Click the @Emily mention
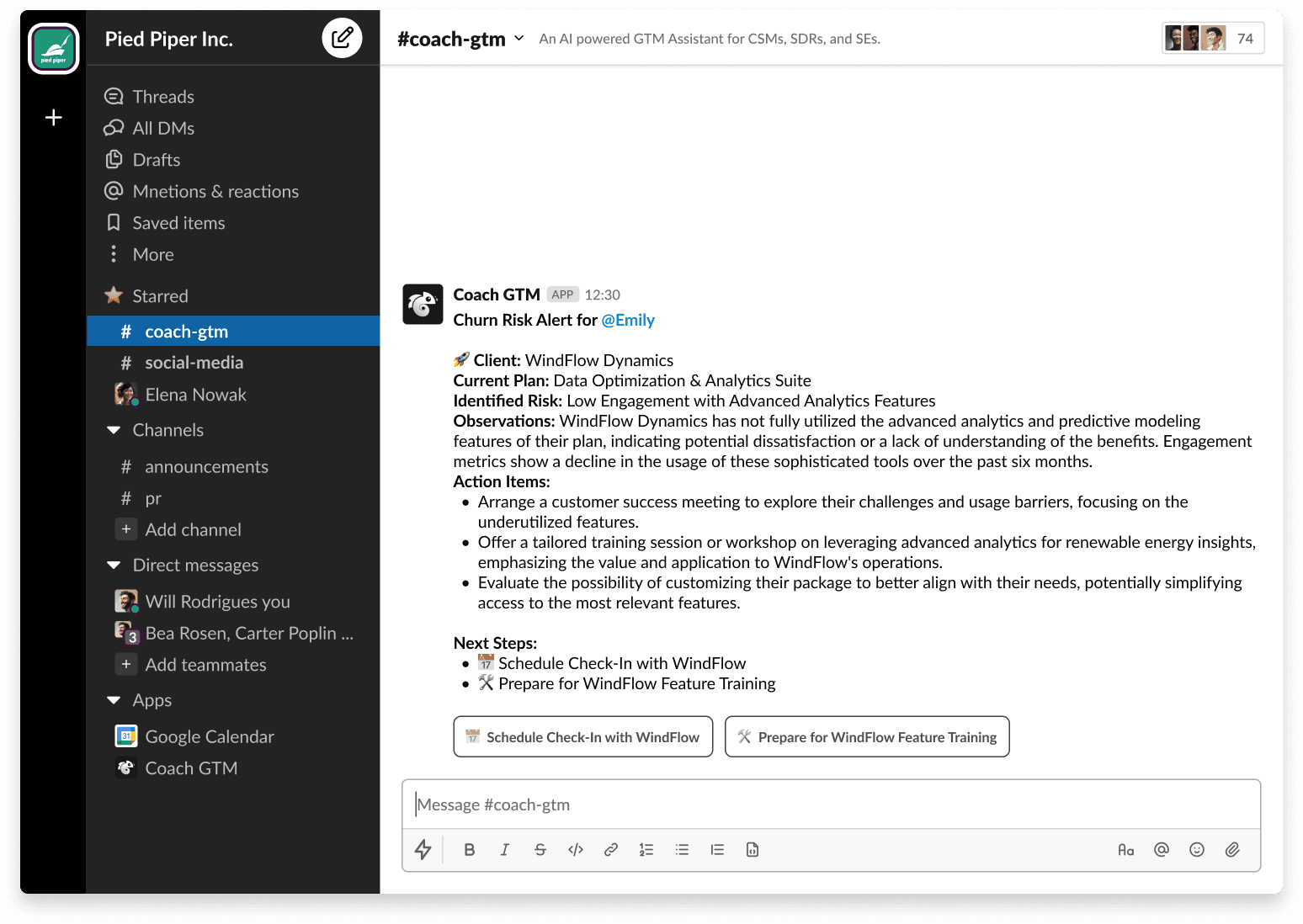 coord(628,320)
